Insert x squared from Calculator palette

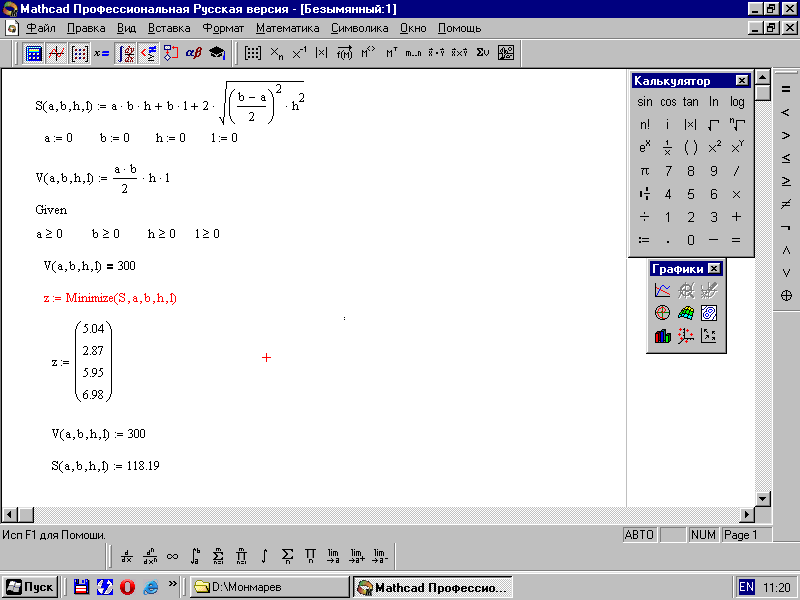(714, 148)
